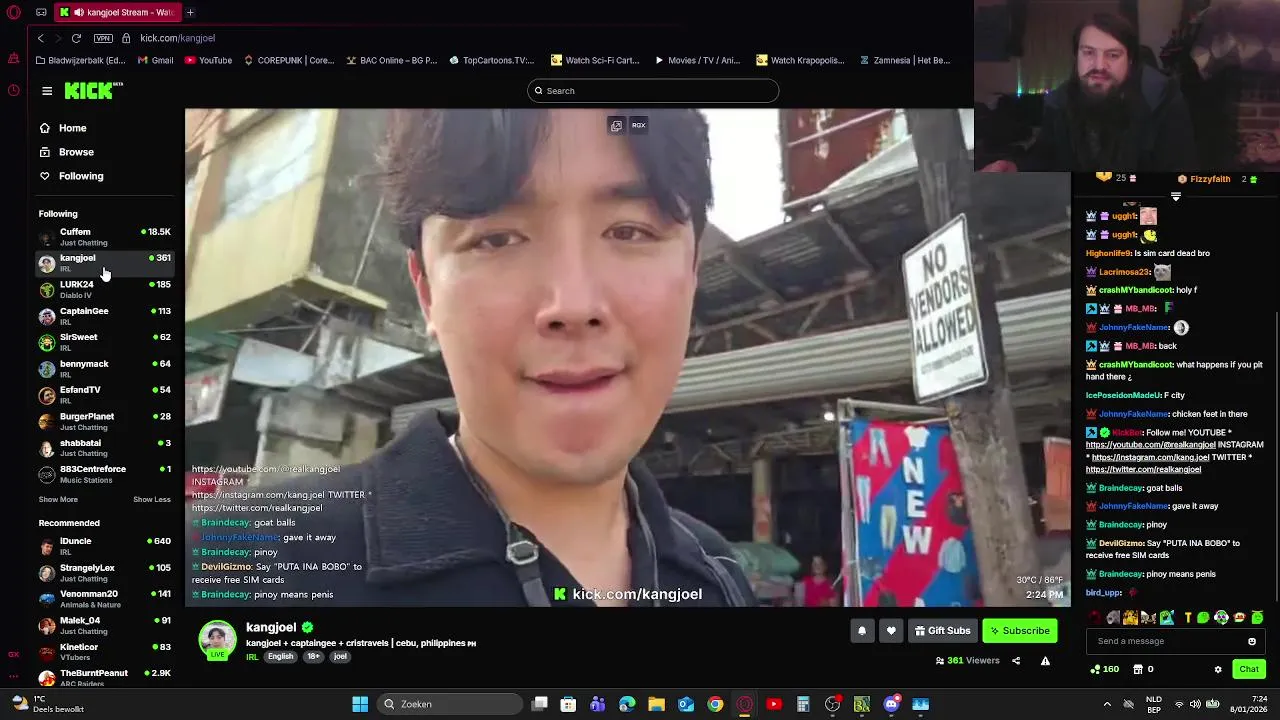Screen dimensions: 1280x720
Task: Reload the page in browser
Action: pos(76,38)
